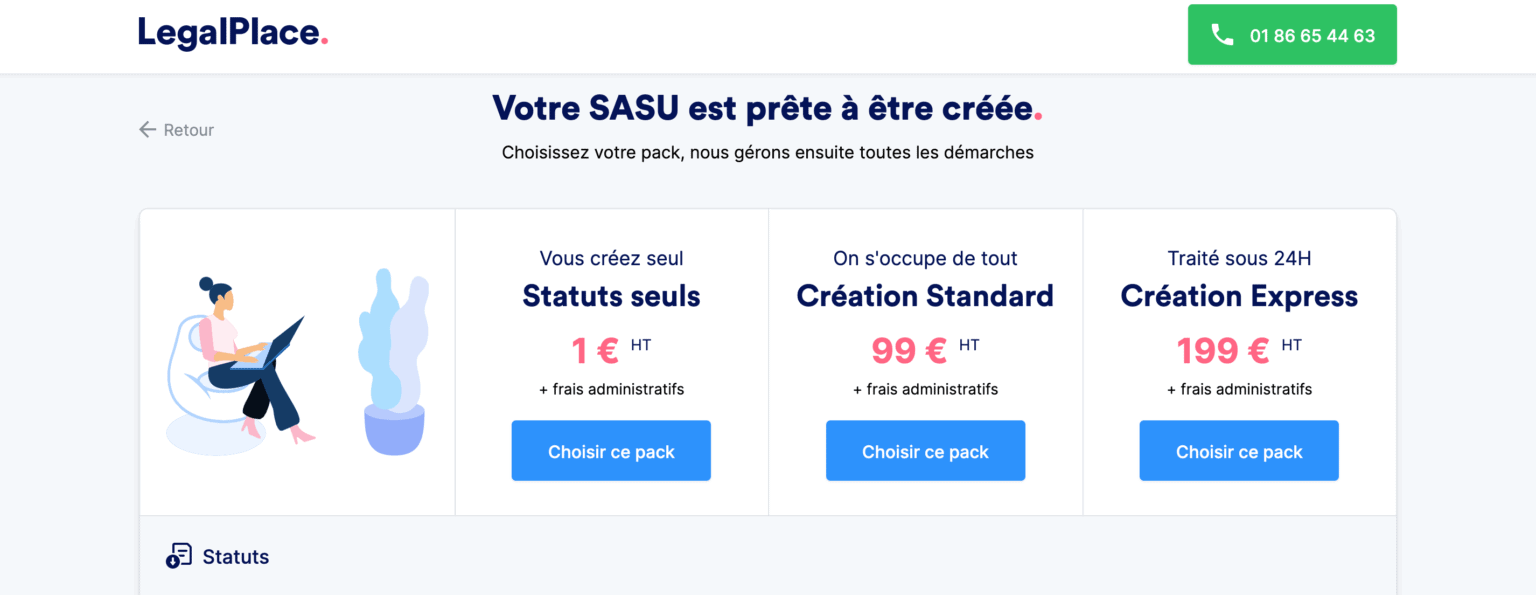Click the back arrow icon next to Retour
This screenshot has width=1536, height=595.
click(x=146, y=129)
